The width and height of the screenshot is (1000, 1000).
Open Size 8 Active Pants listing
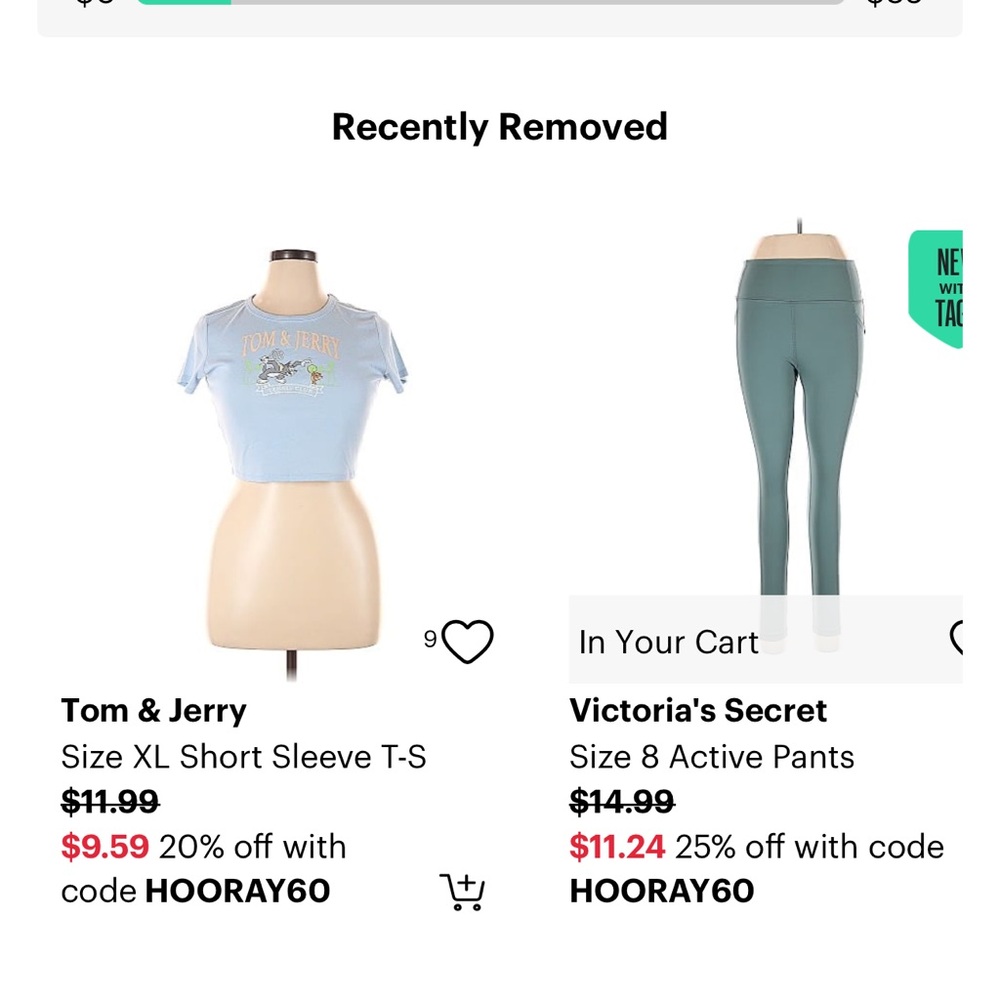point(712,757)
